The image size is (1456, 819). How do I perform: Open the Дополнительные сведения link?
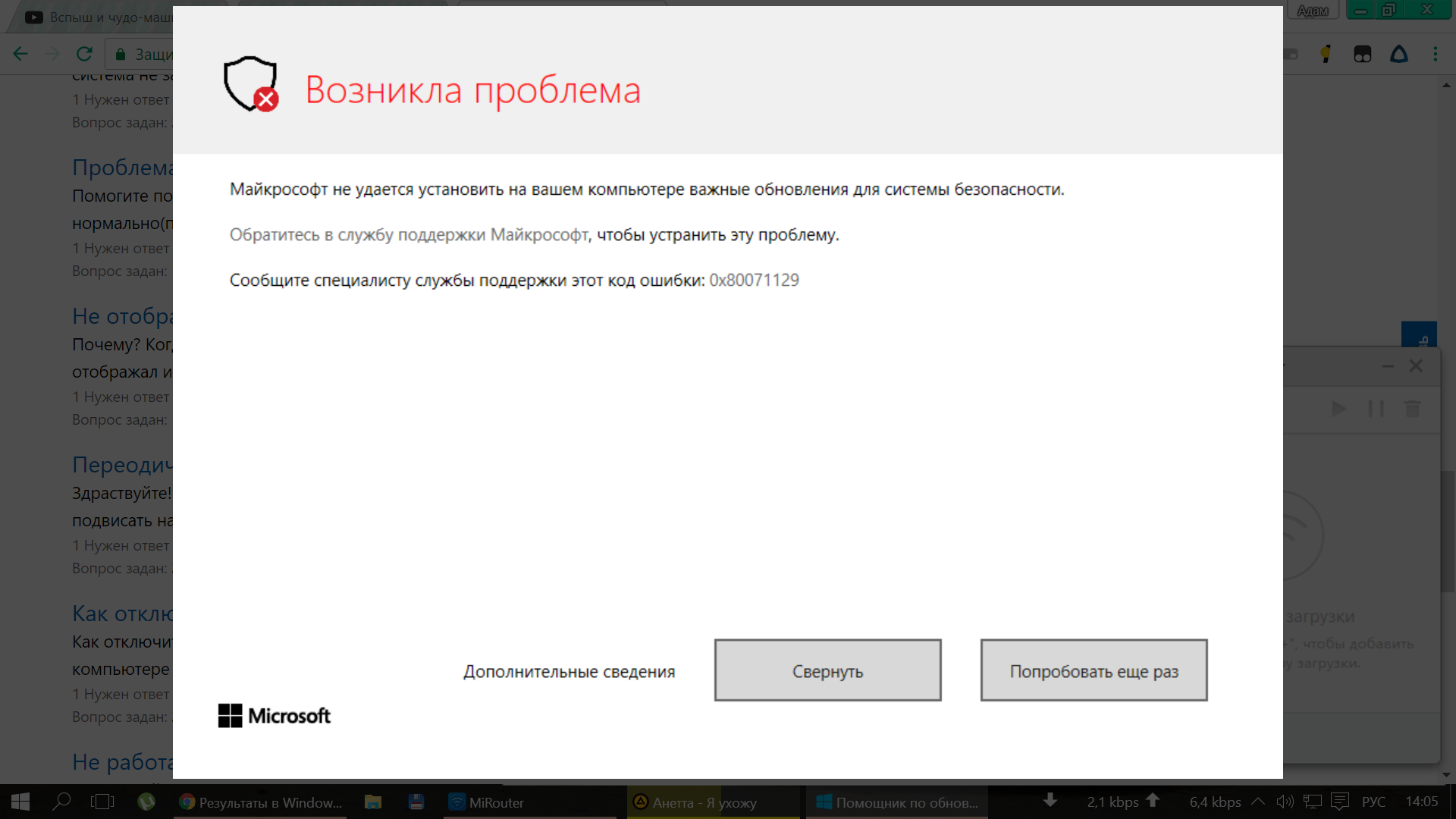[x=569, y=672]
